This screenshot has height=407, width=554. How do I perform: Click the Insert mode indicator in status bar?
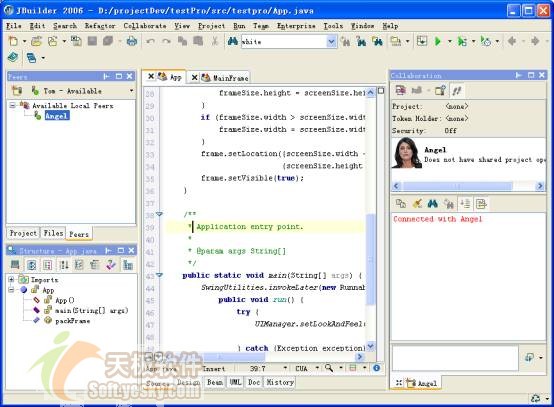tap(214, 368)
